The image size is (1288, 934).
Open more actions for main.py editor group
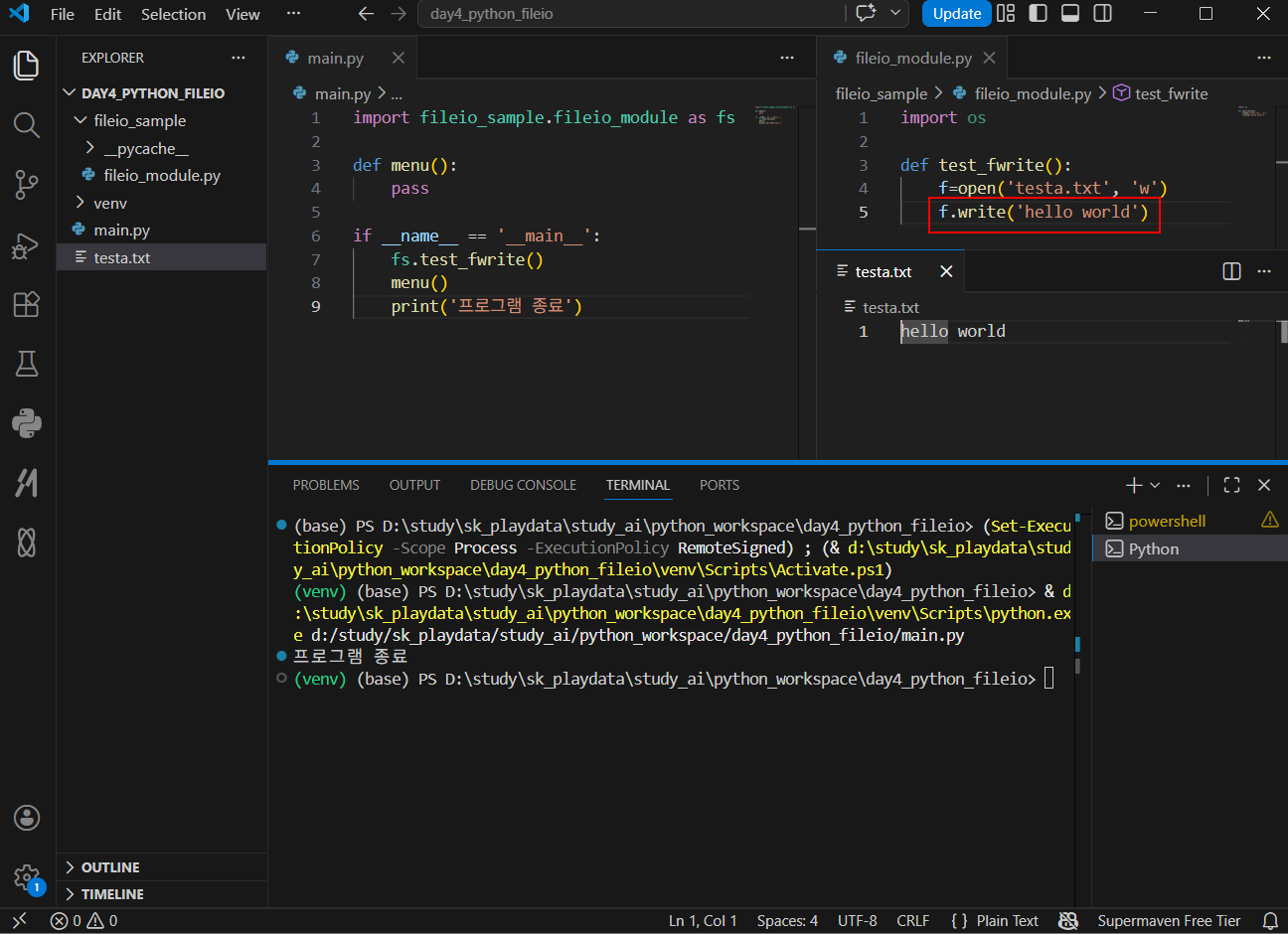click(x=787, y=58)
